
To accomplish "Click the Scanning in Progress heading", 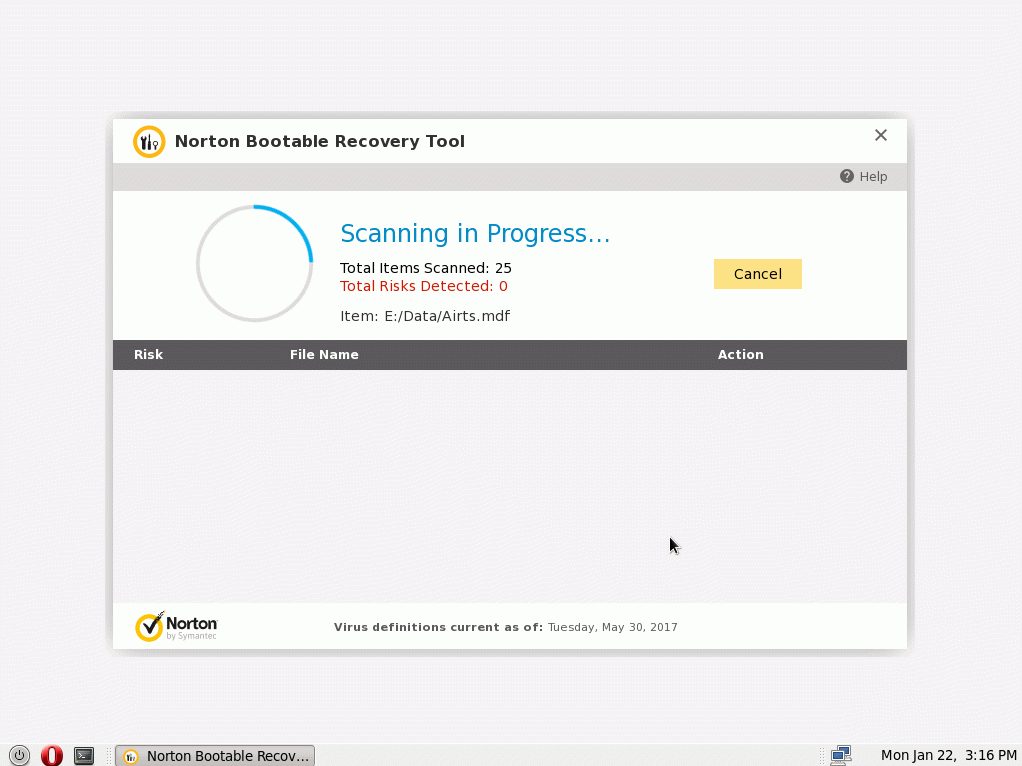I will [475, 233].
